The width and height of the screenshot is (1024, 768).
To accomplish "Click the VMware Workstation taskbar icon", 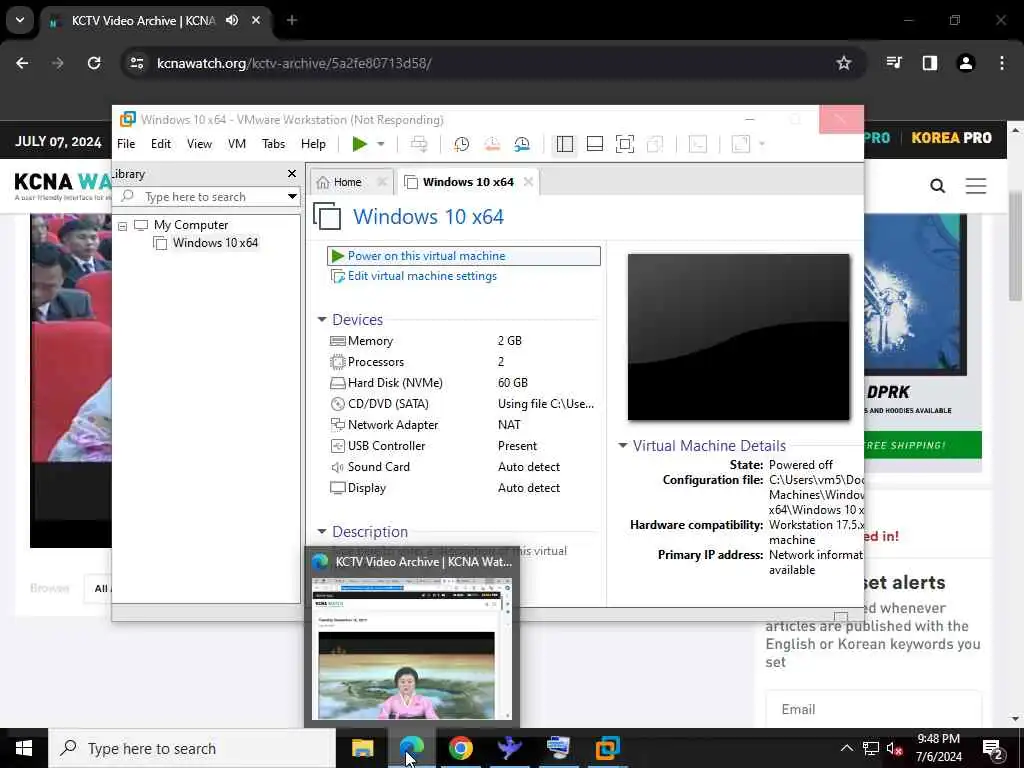I will click(x=607, y=748).
